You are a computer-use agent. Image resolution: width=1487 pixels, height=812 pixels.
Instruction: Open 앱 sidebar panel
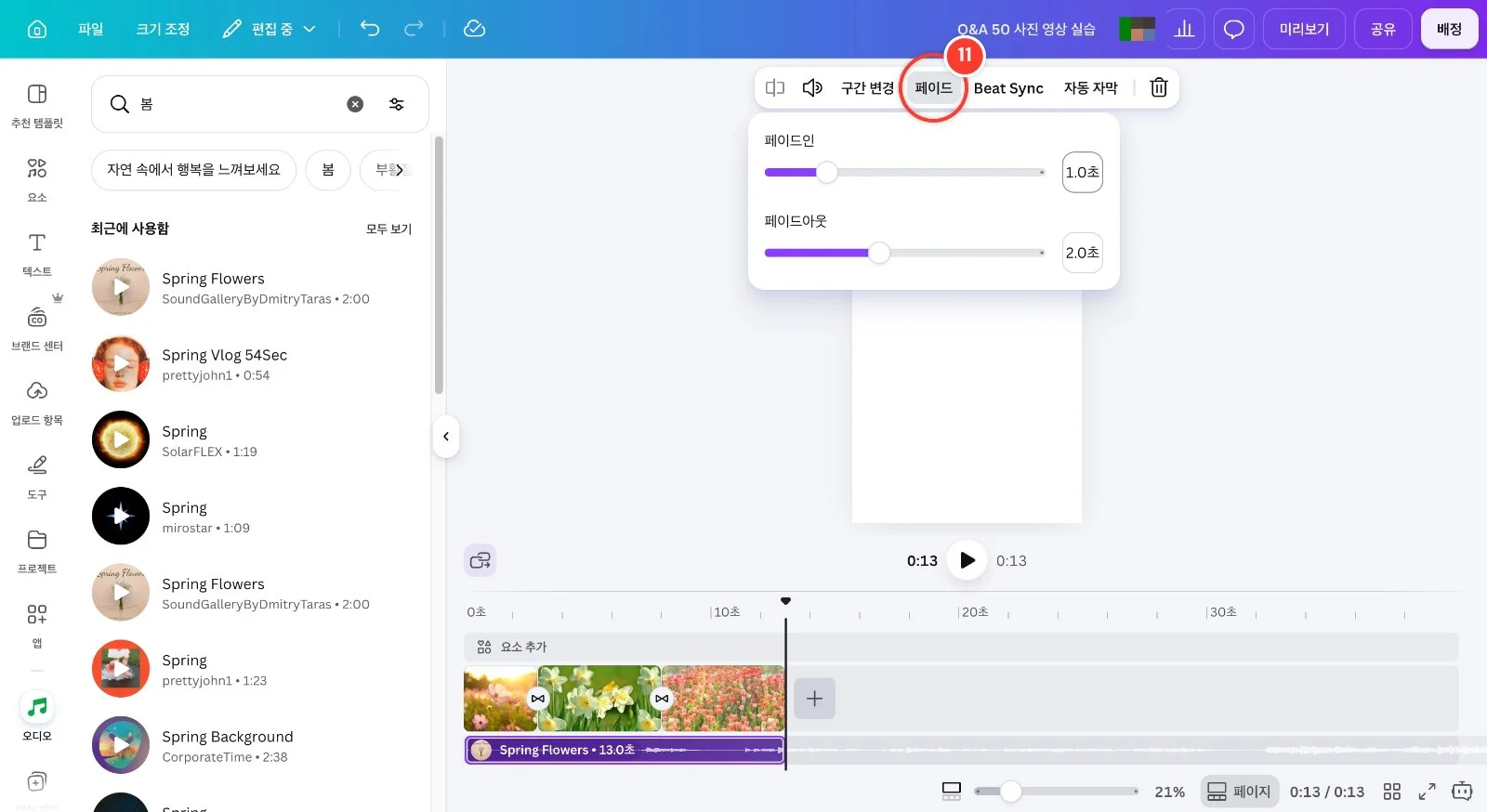pos(37,626)
